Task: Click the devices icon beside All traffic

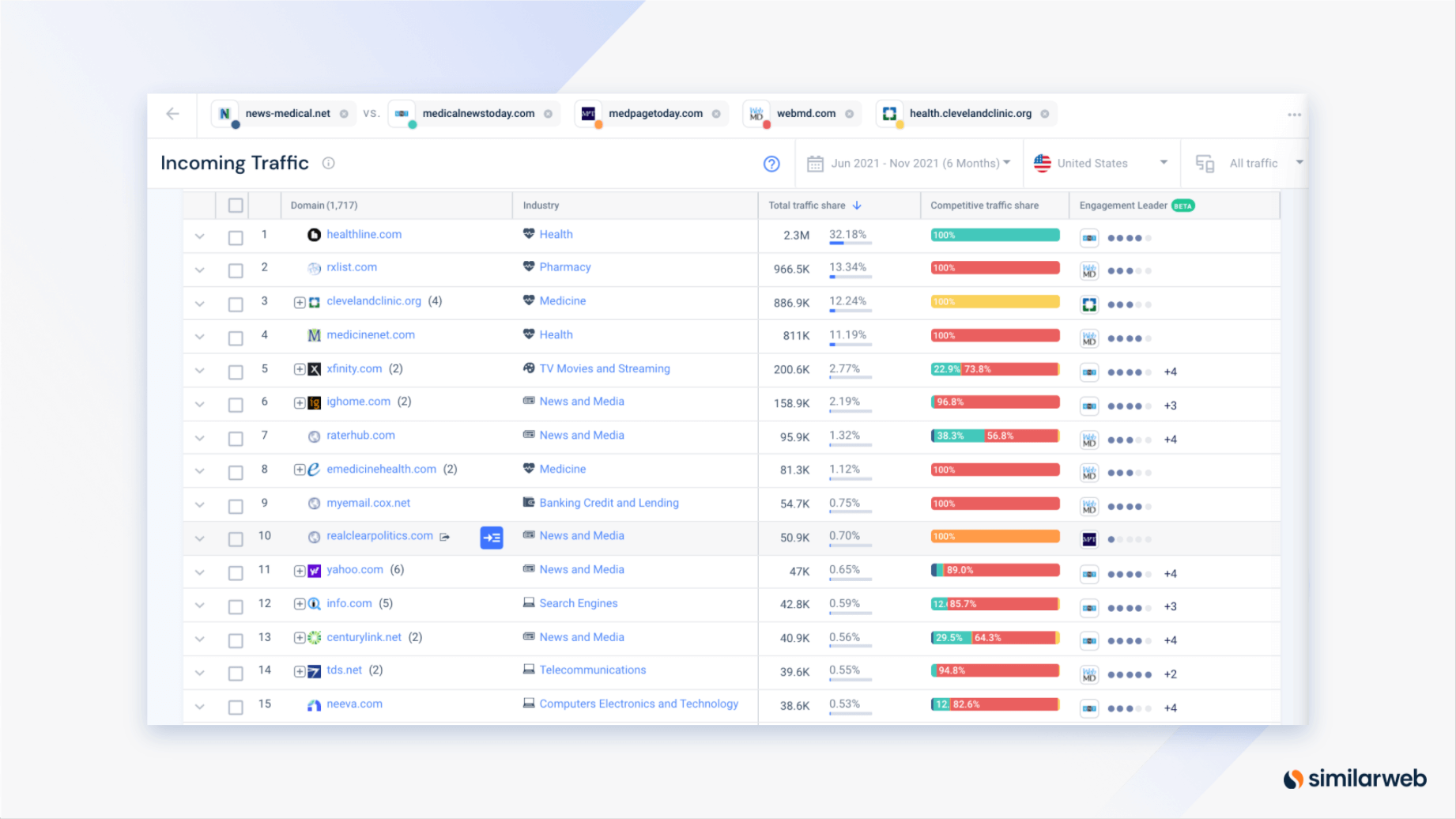Action: [x=1205, y=164]
